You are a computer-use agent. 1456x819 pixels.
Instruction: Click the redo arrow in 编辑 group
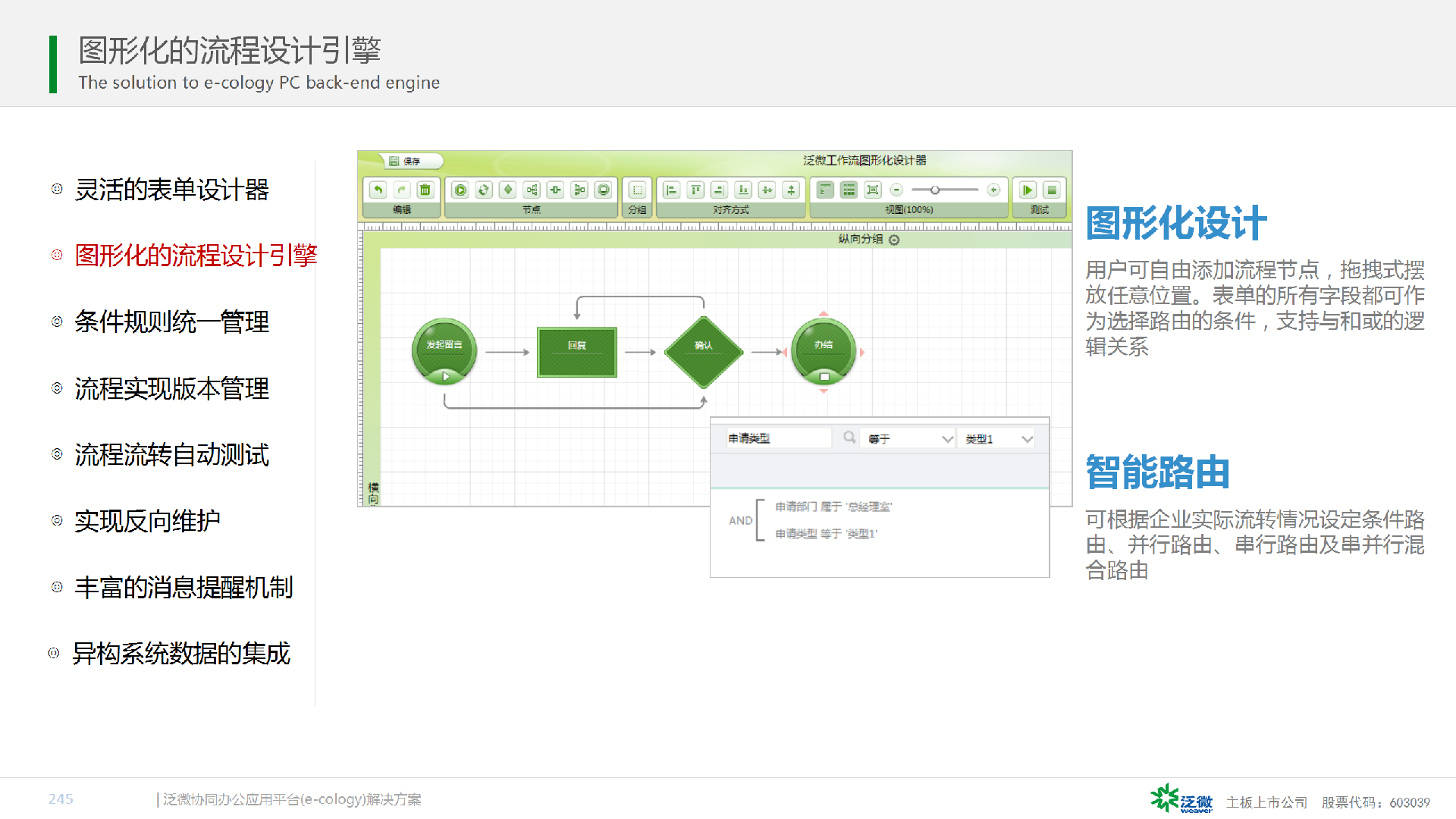(x=402, y=190)
